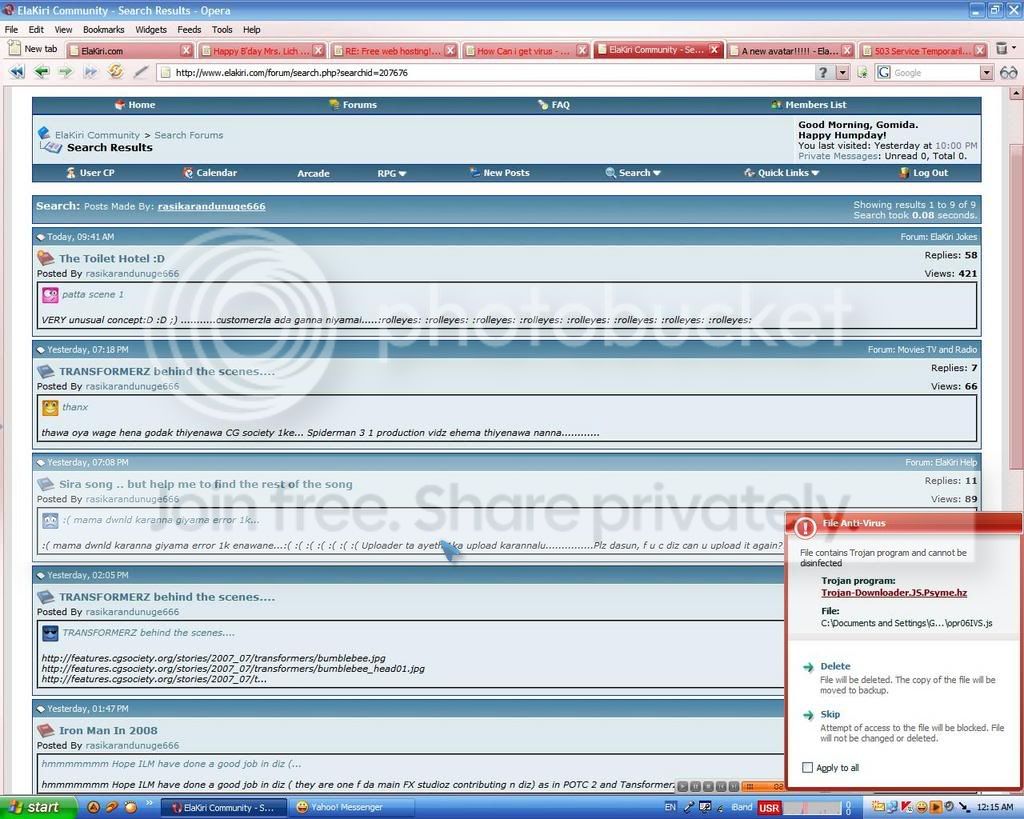Switch to Yahoo! Messenger taskbar button
This screenshot has height=819, width=1024.
[x=351, y=807]
